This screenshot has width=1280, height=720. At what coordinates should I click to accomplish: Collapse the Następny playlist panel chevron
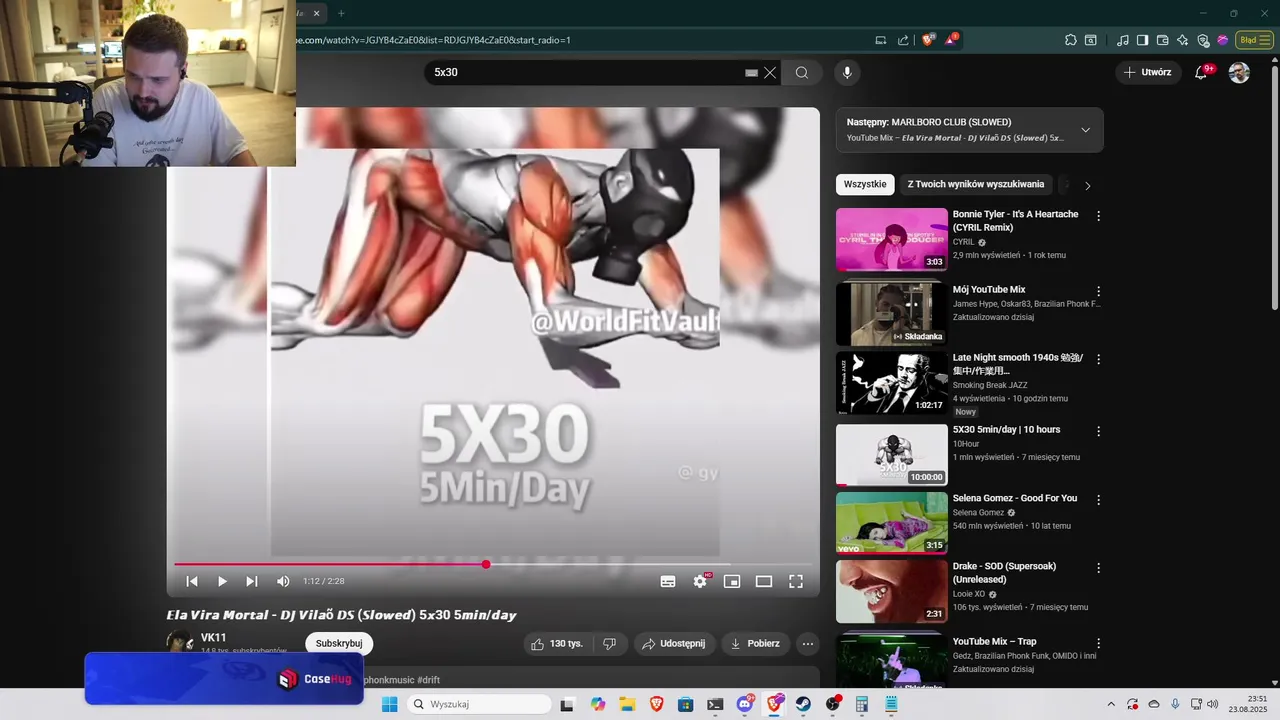coord(1085,130)
